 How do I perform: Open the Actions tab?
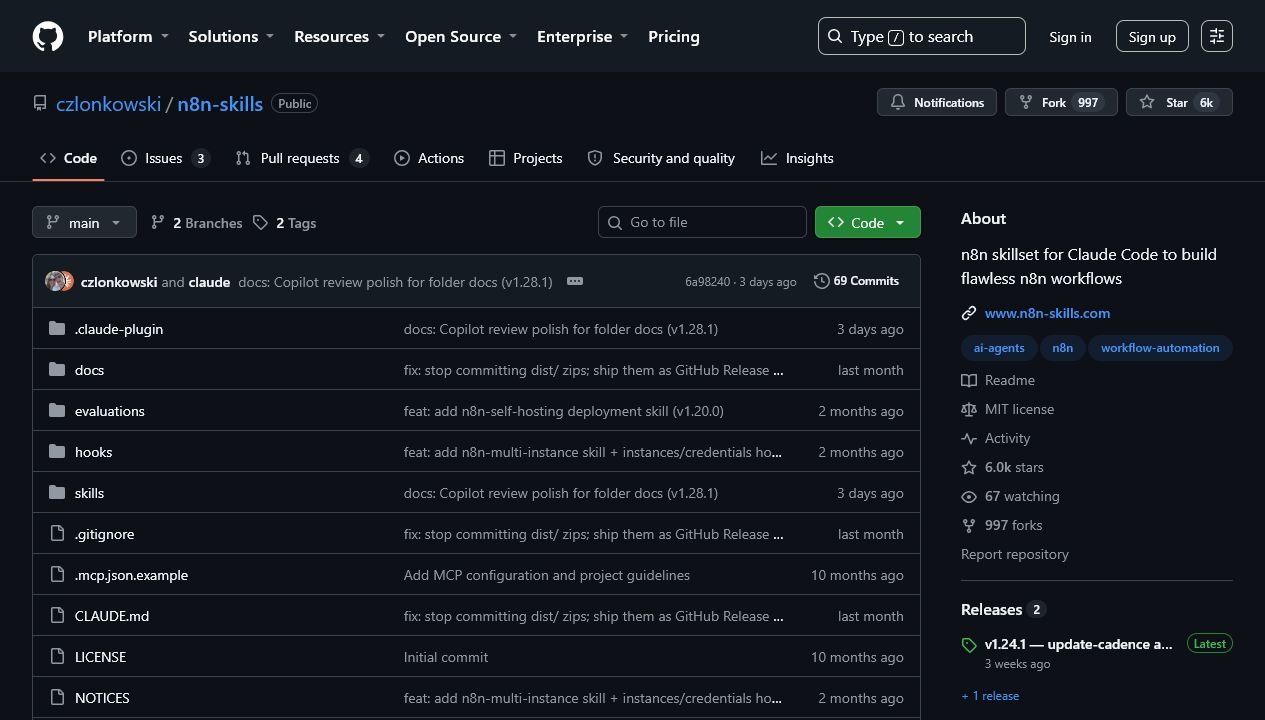pyautogui.click(x=429, y=158)
